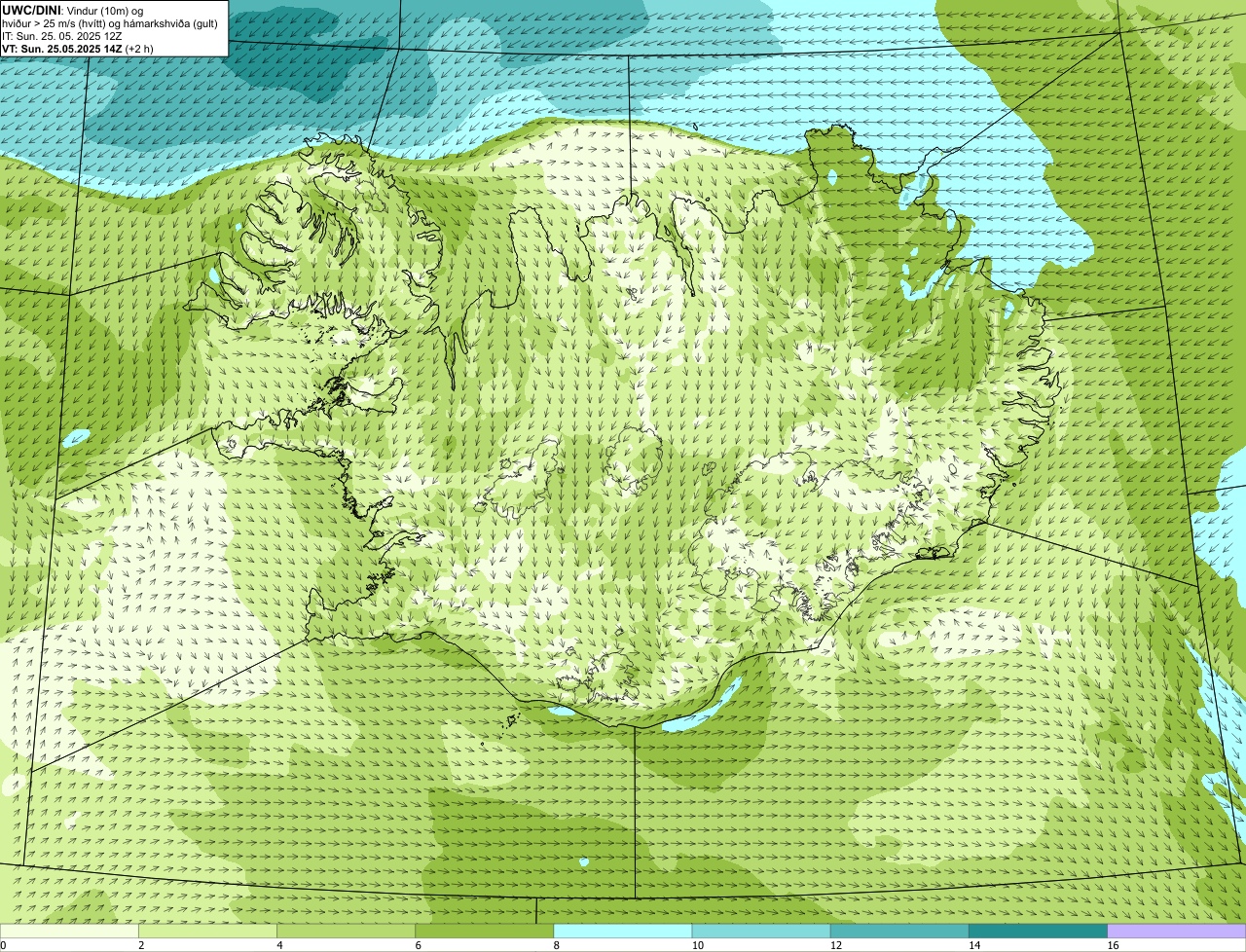Click the 2–4 m/s light green scale swatch
The height and width of the screenshot is (952, 1246).
(207, 932)
